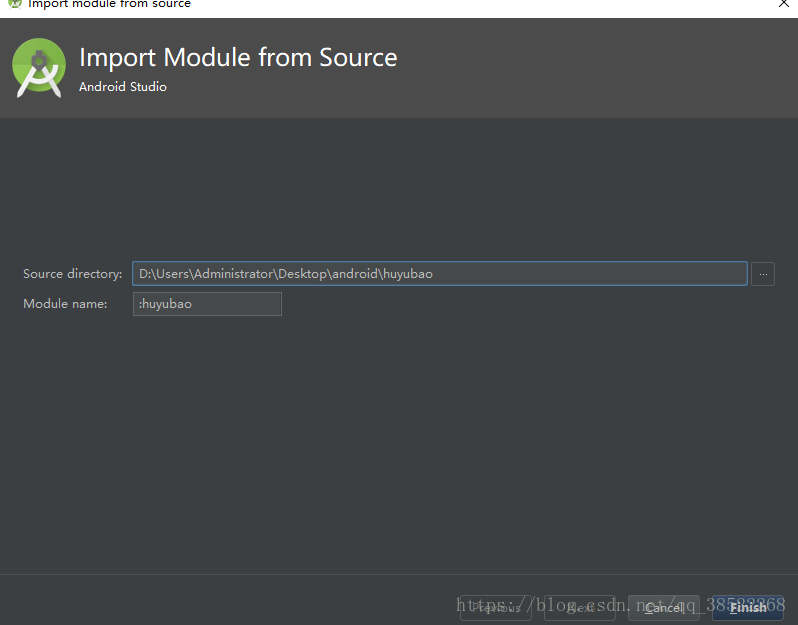Click the "Source directory:" label
The height and width of the screenshot is (625, 798).
coord(72,274)
